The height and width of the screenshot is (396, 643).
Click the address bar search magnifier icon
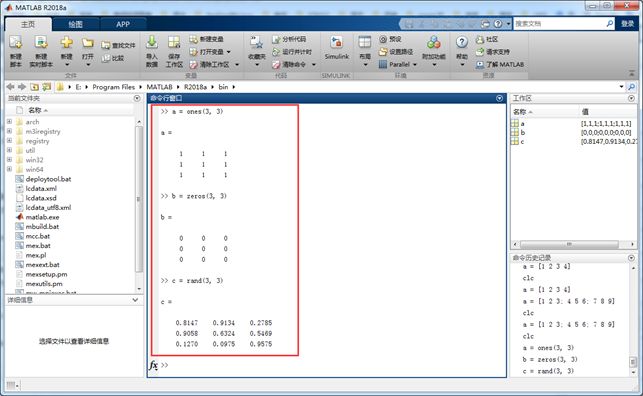(632, 86)
